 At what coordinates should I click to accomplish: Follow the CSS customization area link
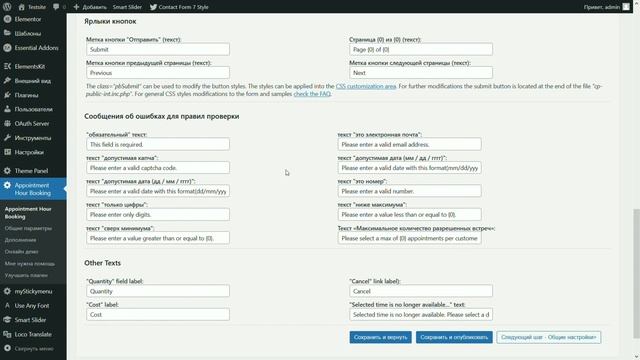[366, 86]
